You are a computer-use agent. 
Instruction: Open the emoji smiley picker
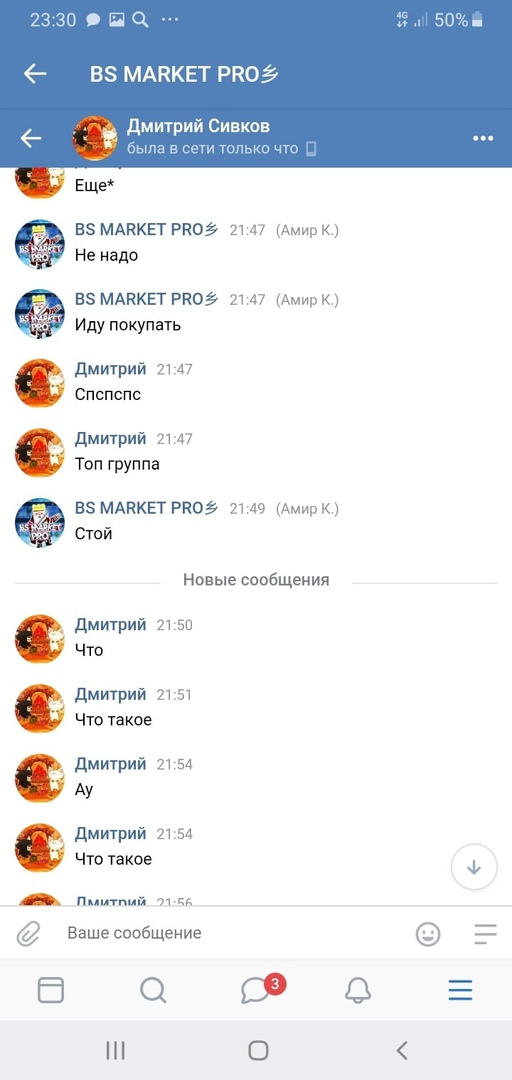click(x=428, y=934)
